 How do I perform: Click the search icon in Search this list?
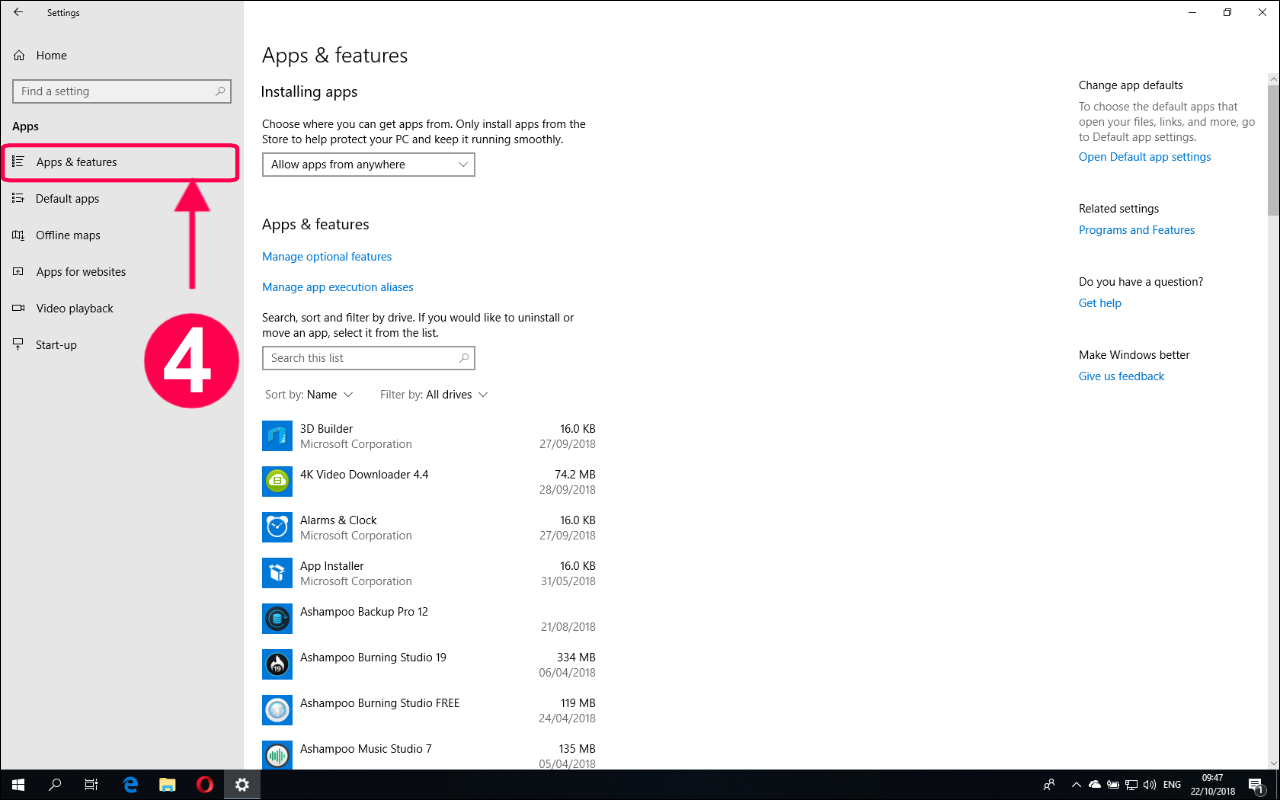click(x=464, y=358)
